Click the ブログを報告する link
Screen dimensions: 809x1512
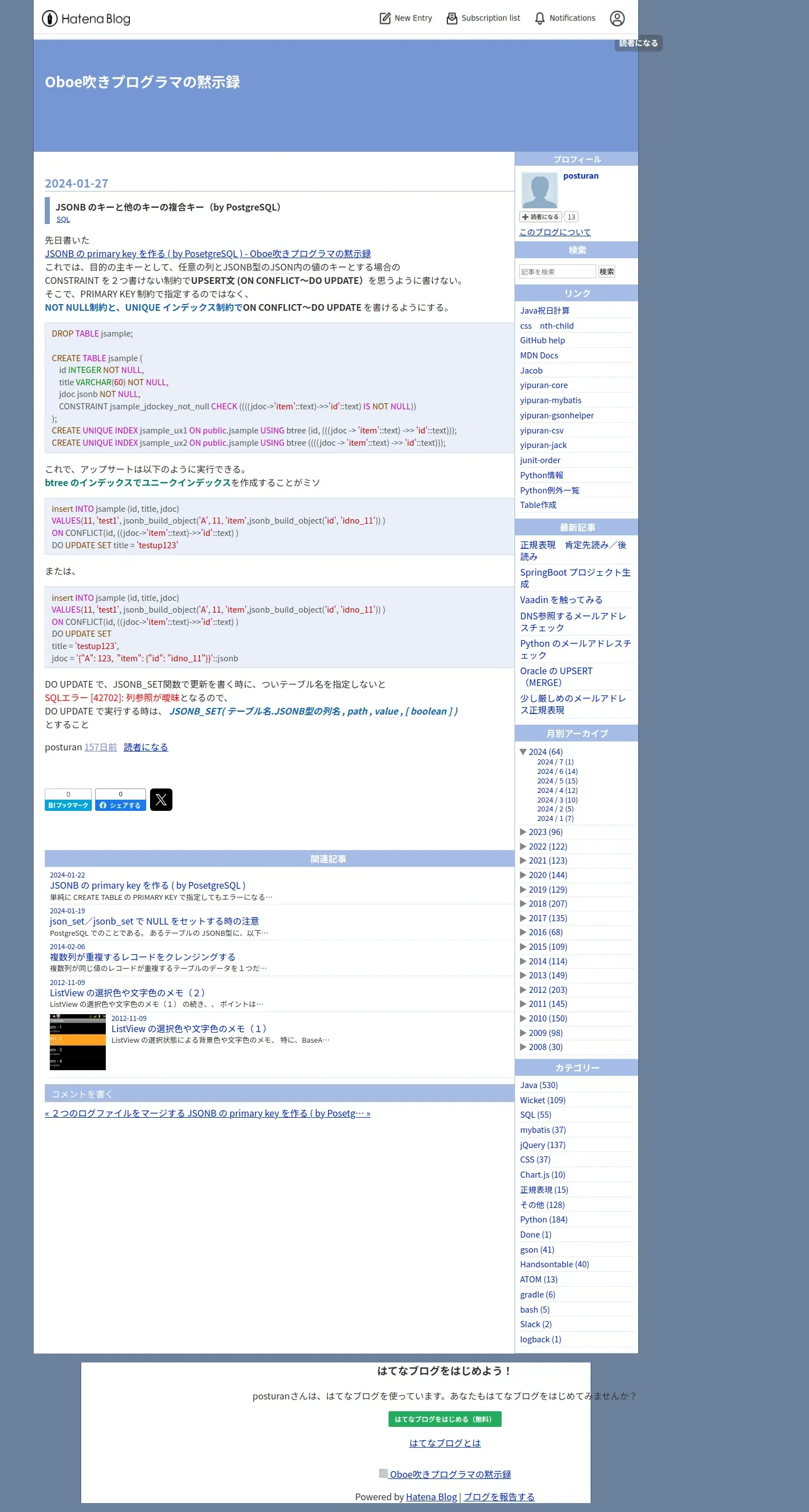pos(499,1496)
